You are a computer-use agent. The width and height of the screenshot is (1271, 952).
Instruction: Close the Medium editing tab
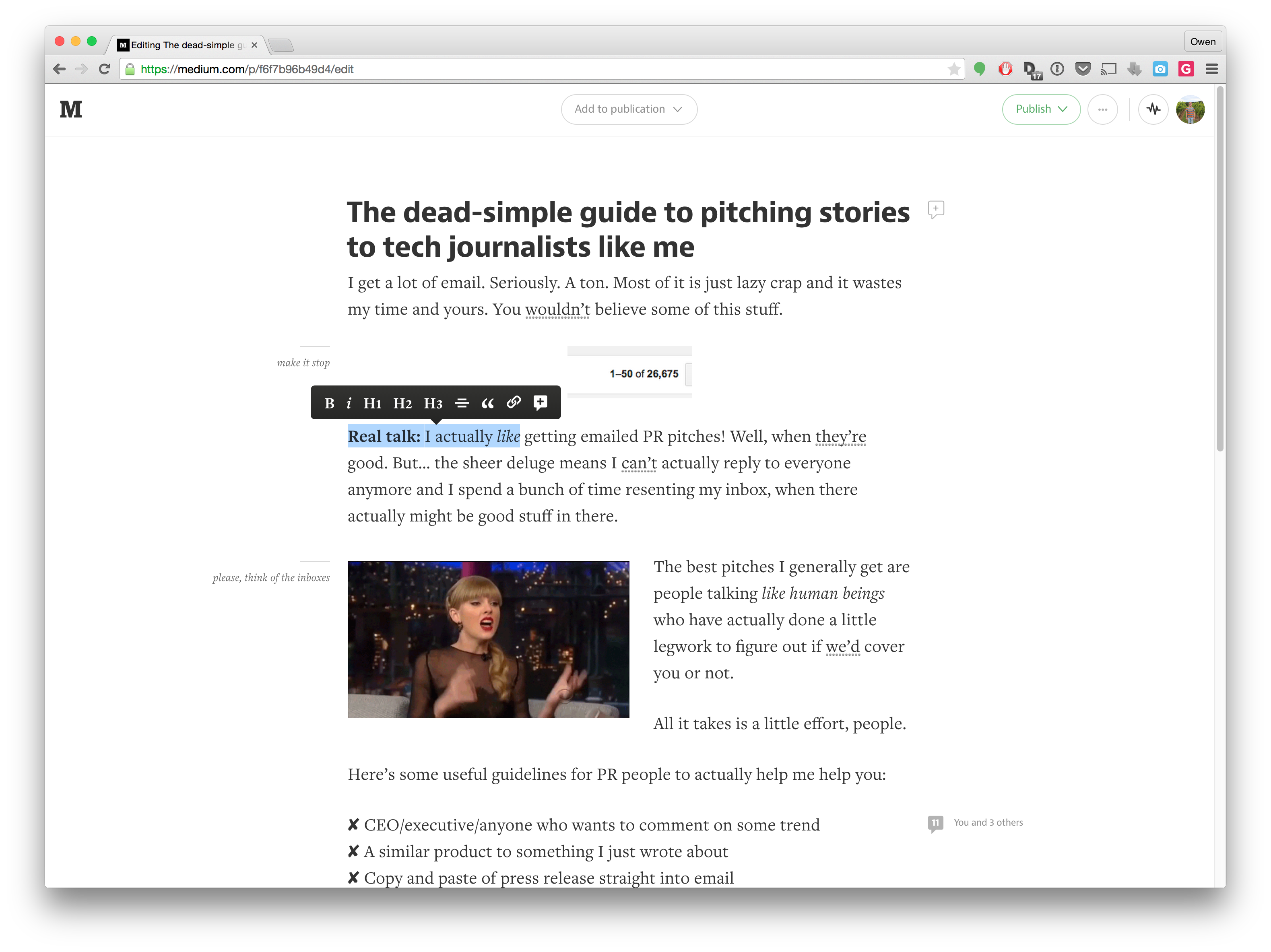click(x=254, y=45)
